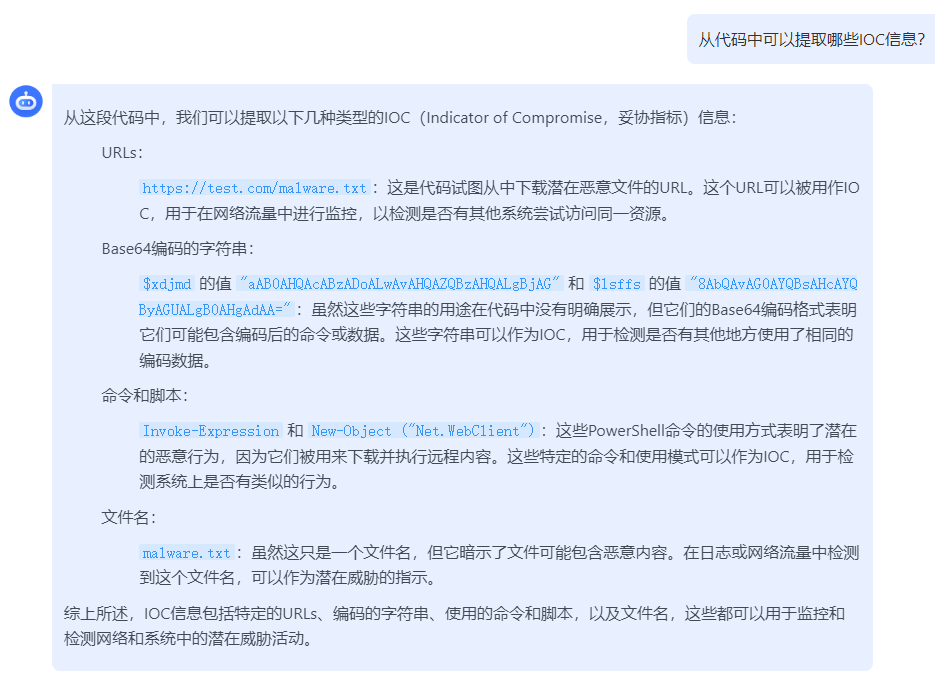This screenshot has width=935, height=684.
Task: Click the 文件名 section heading
Action: click(129, 517)
